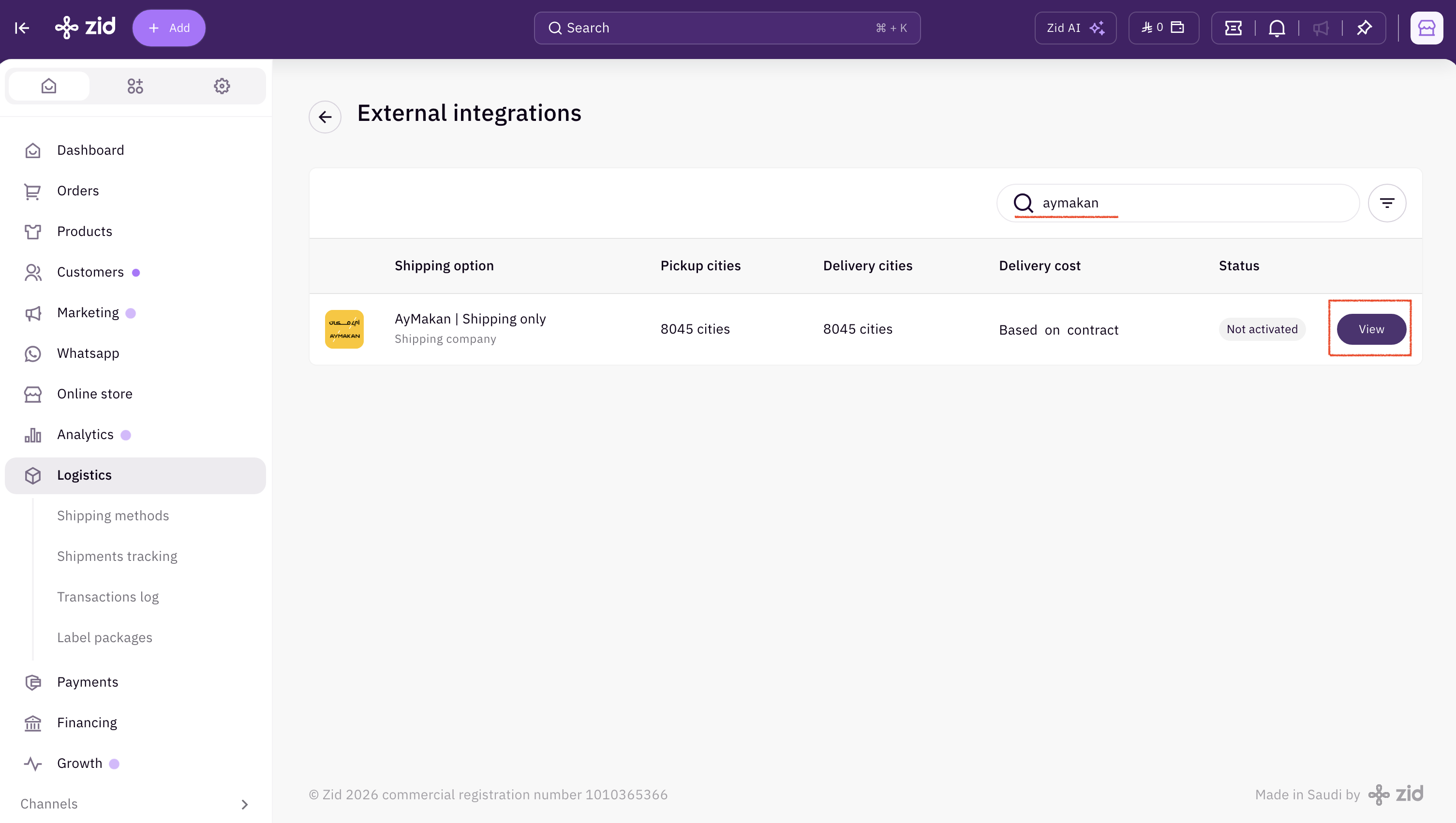Click the magnifier icon in integrations search
The width and height of the screenshot is (1456, 823).
(1023, 203)
